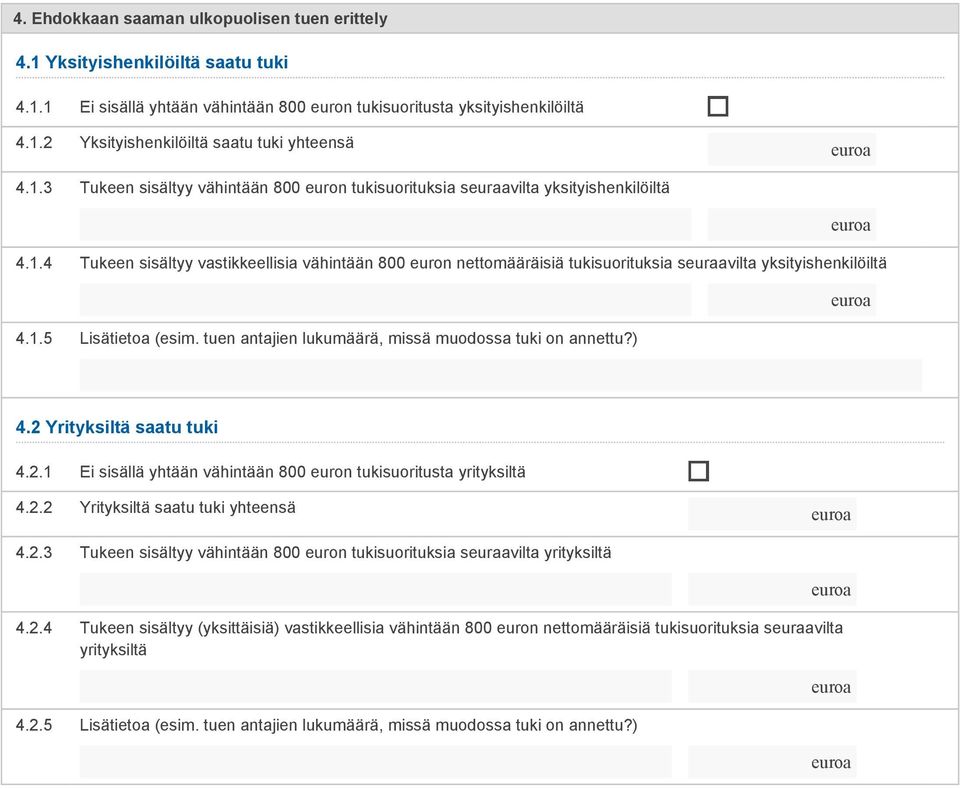Screen dimensions: 960x788
Task: Click the 4.2.3 euro amount field
Action: click(772, 590)
